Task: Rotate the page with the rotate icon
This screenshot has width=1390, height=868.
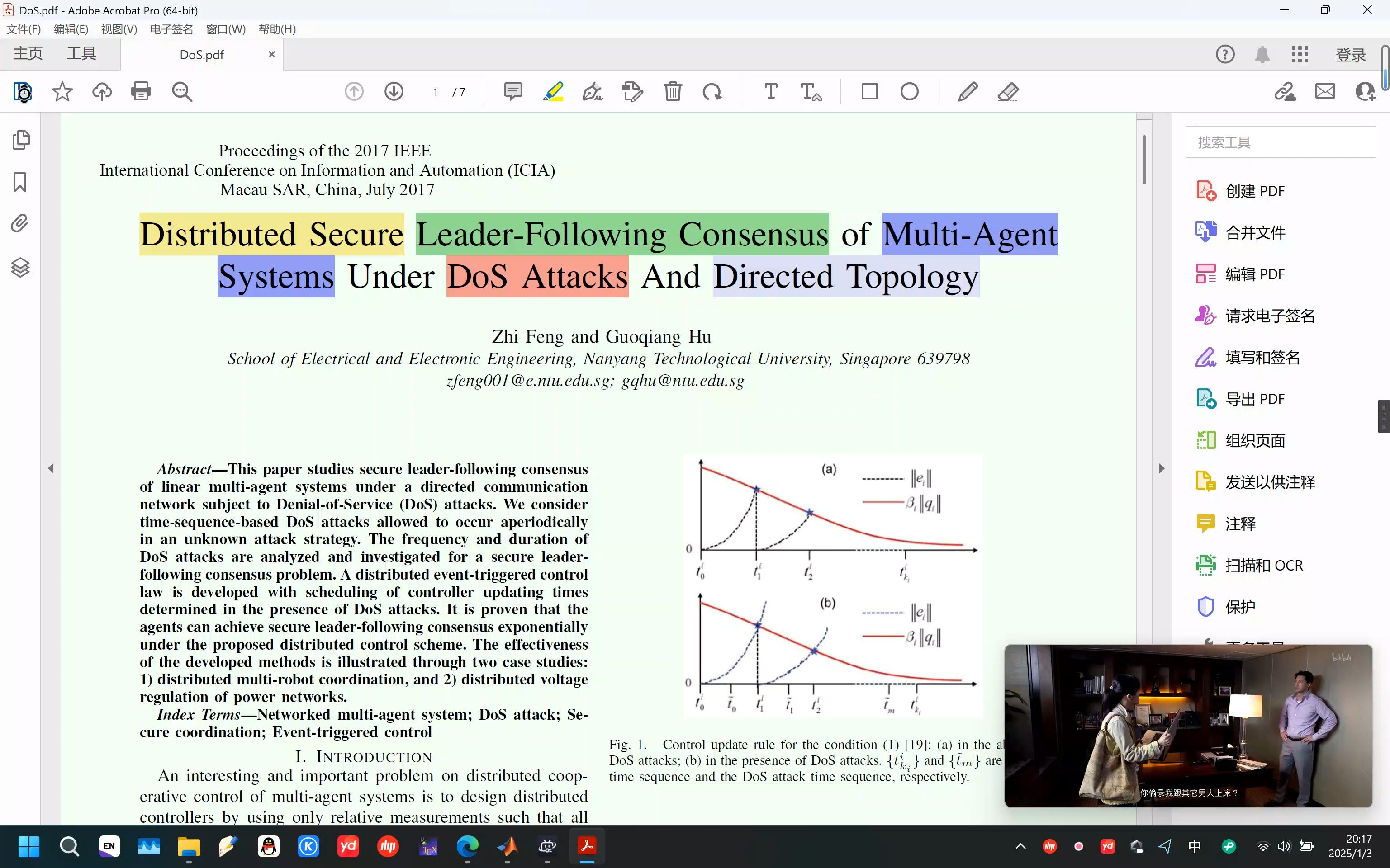Action: (x=712, y=92)
